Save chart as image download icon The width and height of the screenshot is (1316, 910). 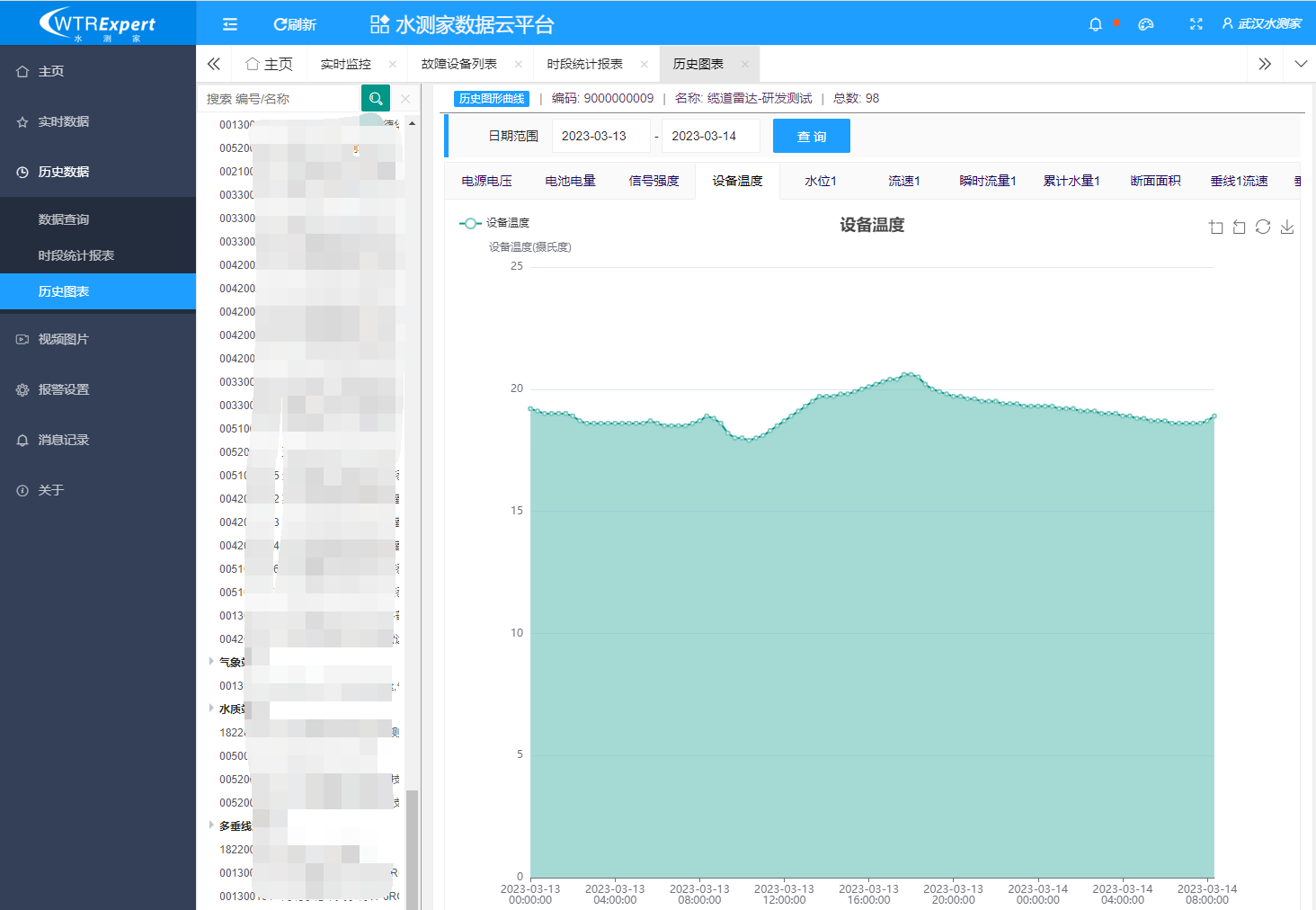[x=1287, y=227]
